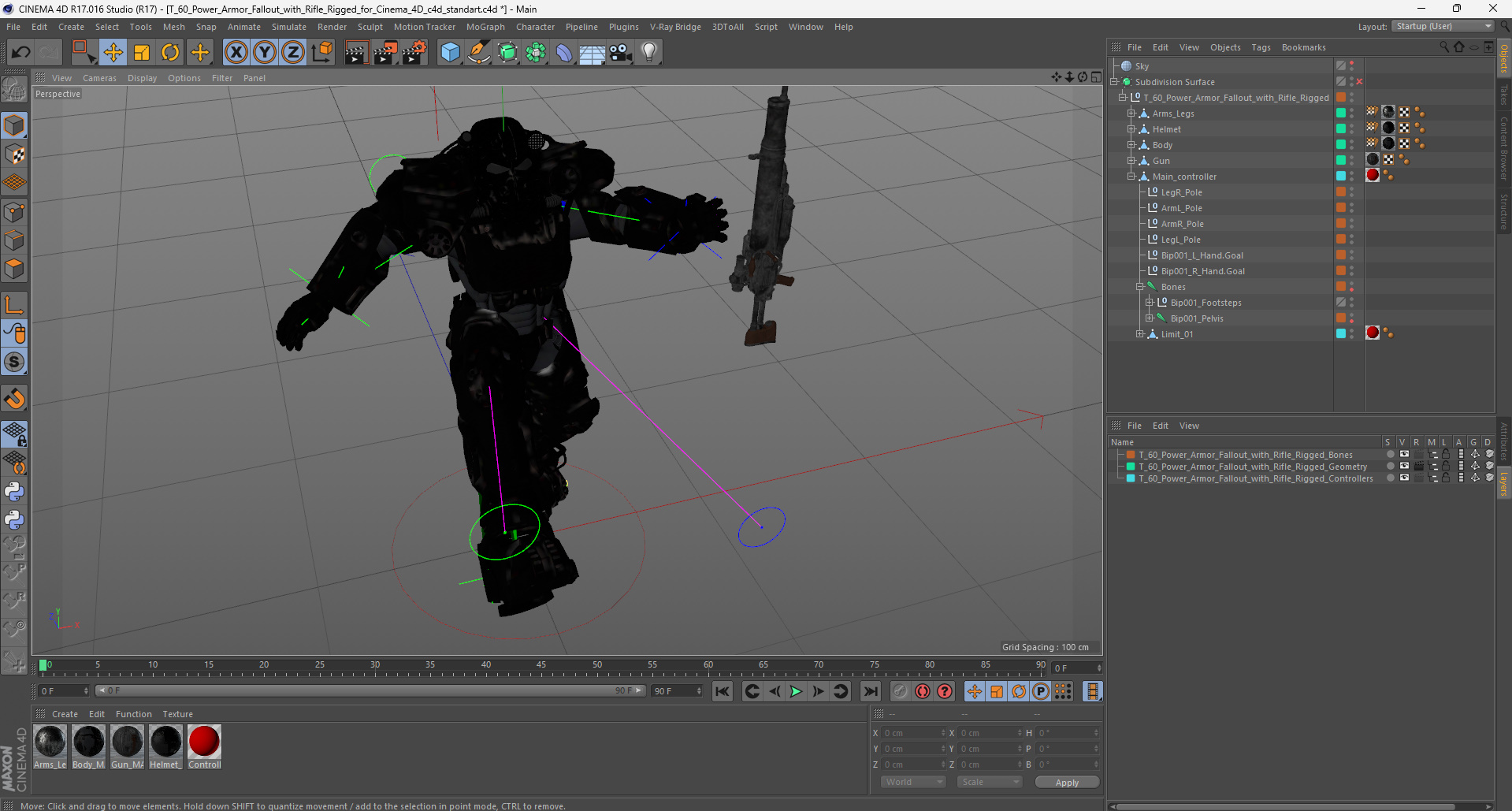Screen dimensions: 1512x811
Task: Select the Rotate tool in top toolbar
Action: click(x=170, y=53)
